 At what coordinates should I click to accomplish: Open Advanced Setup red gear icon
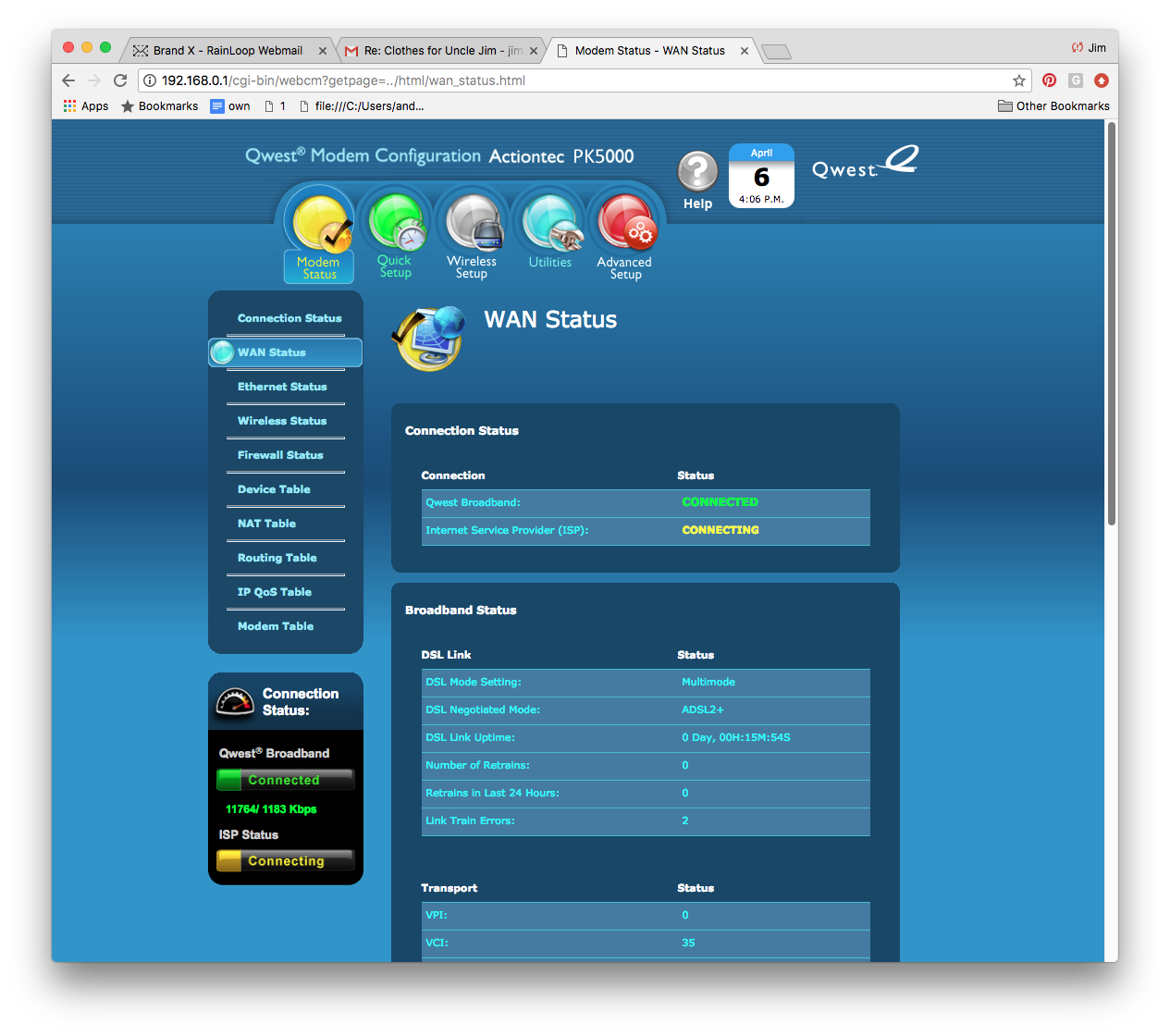pyautogui.click(x=625, y=224)
